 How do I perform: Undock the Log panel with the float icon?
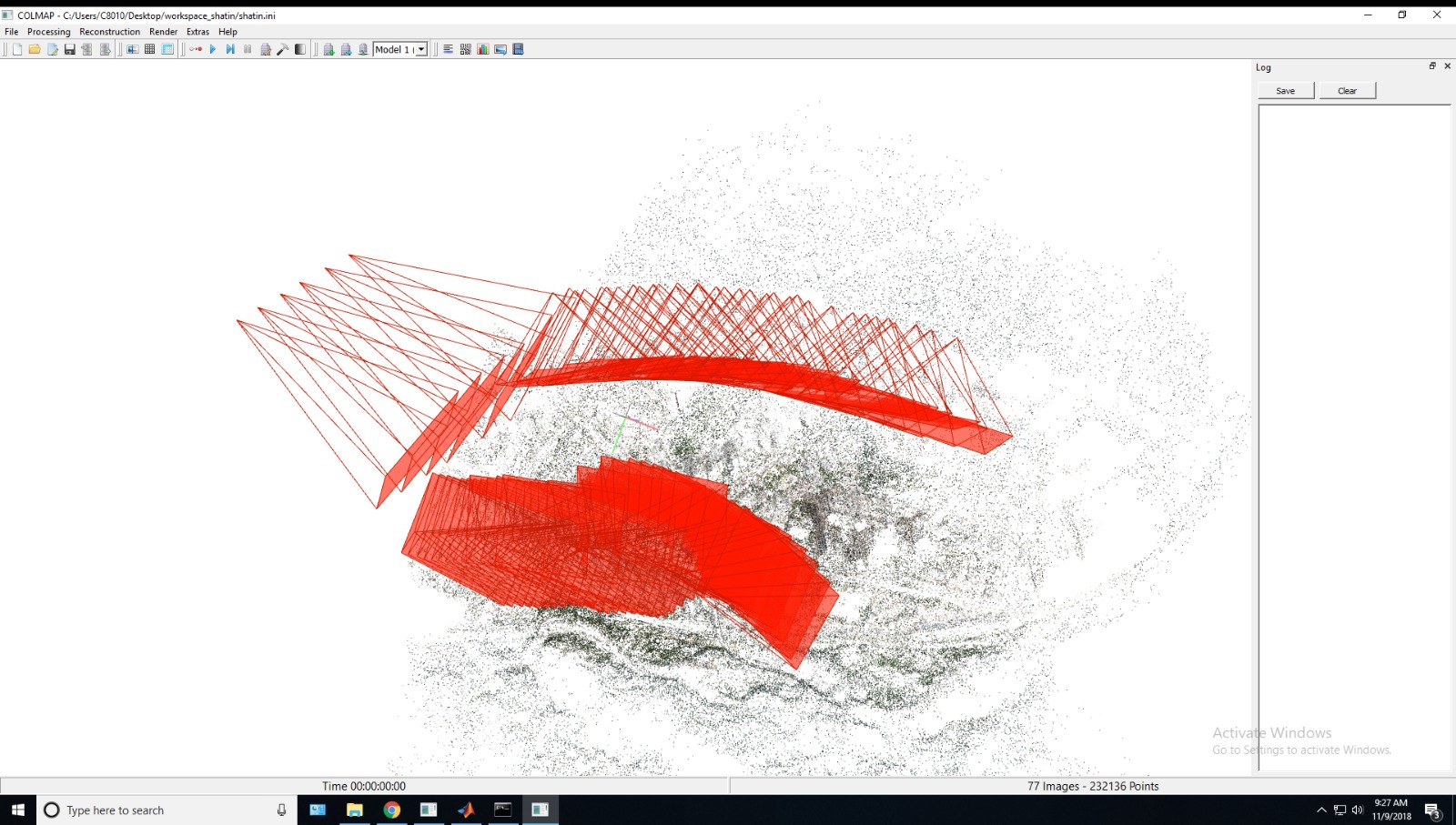coord(1431,66)
